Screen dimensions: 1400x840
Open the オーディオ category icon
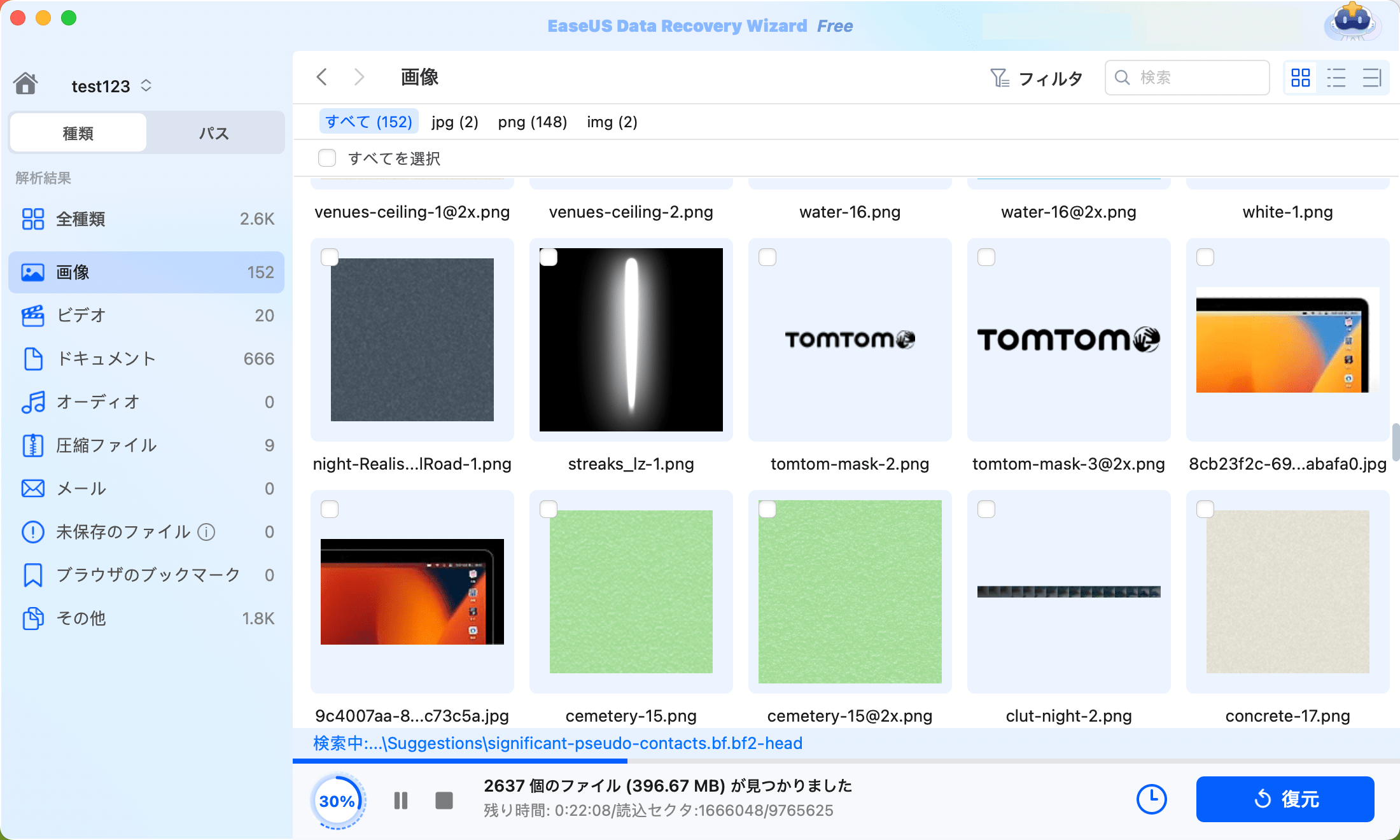(32, 402)
